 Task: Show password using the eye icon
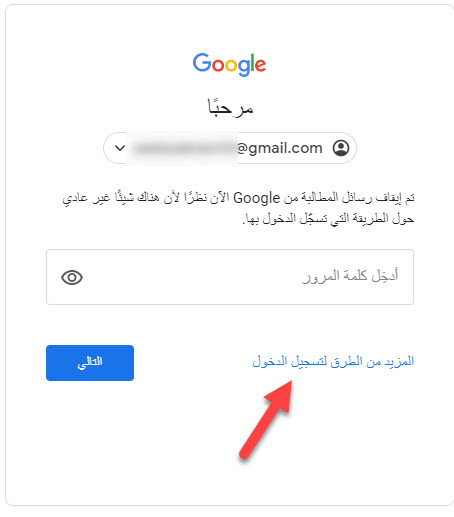coord(72,277)
